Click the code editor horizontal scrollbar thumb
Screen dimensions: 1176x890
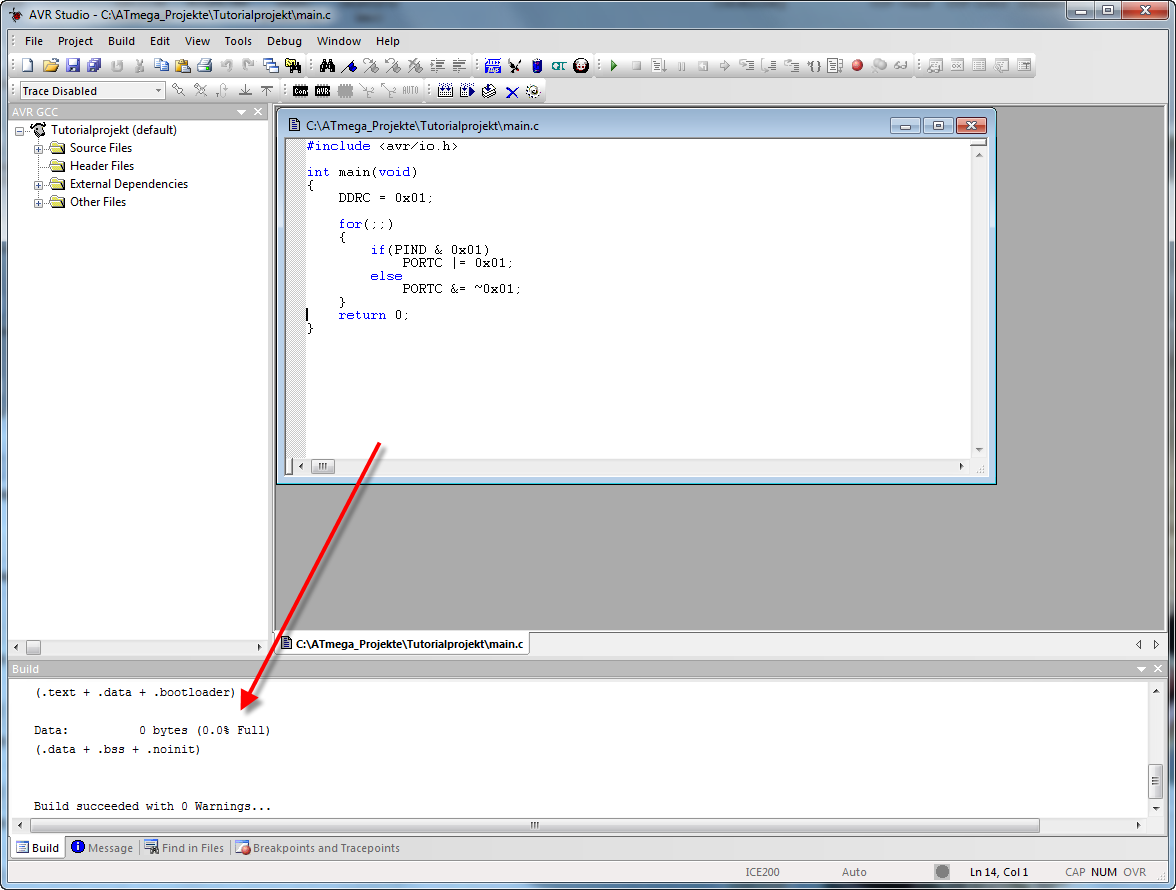322,466
